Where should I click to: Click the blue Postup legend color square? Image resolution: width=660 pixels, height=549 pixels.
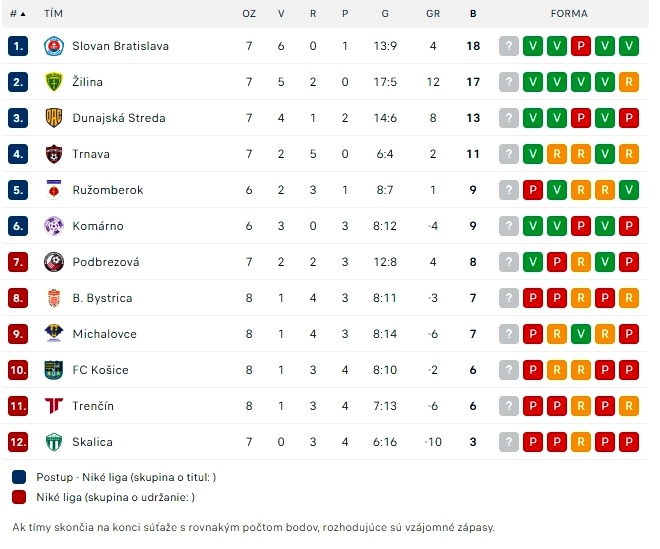pos(19,477)
